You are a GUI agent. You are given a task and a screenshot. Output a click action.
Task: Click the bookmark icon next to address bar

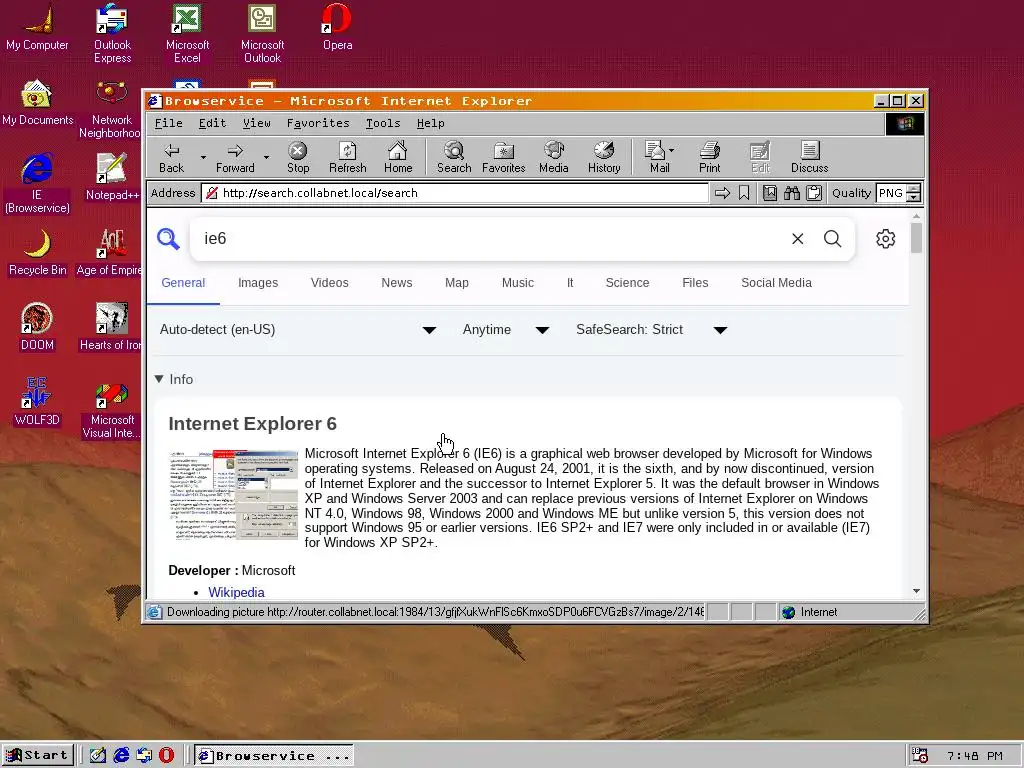(744, 193)
